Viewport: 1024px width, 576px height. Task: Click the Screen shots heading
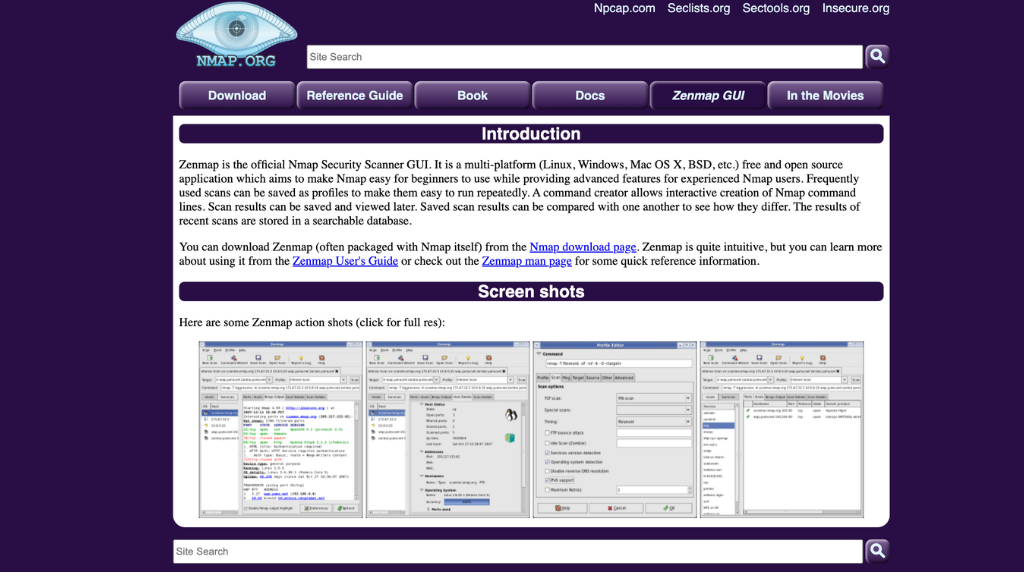(531, 291)
